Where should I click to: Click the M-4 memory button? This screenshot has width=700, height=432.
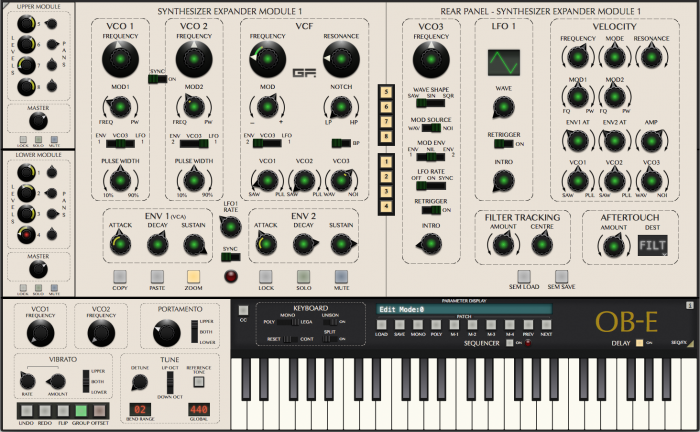tap(509, 324)
